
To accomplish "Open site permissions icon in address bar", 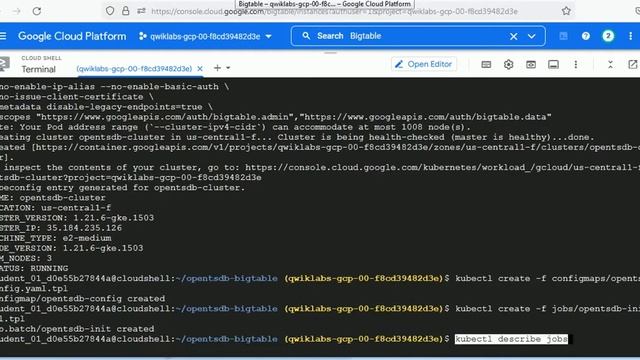I will [141, 11].
